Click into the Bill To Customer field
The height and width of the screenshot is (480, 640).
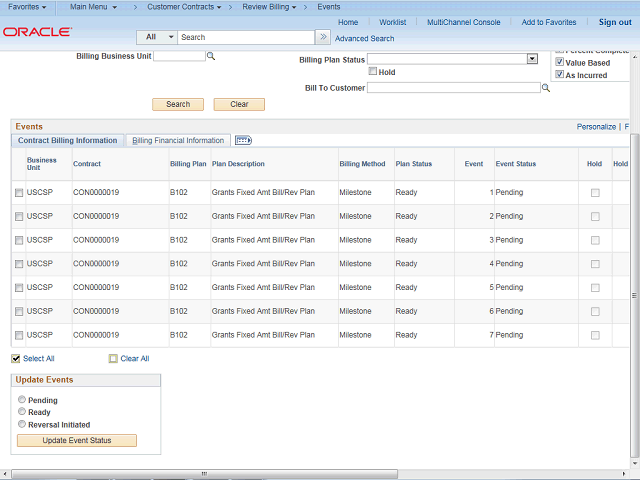[453, 88]
